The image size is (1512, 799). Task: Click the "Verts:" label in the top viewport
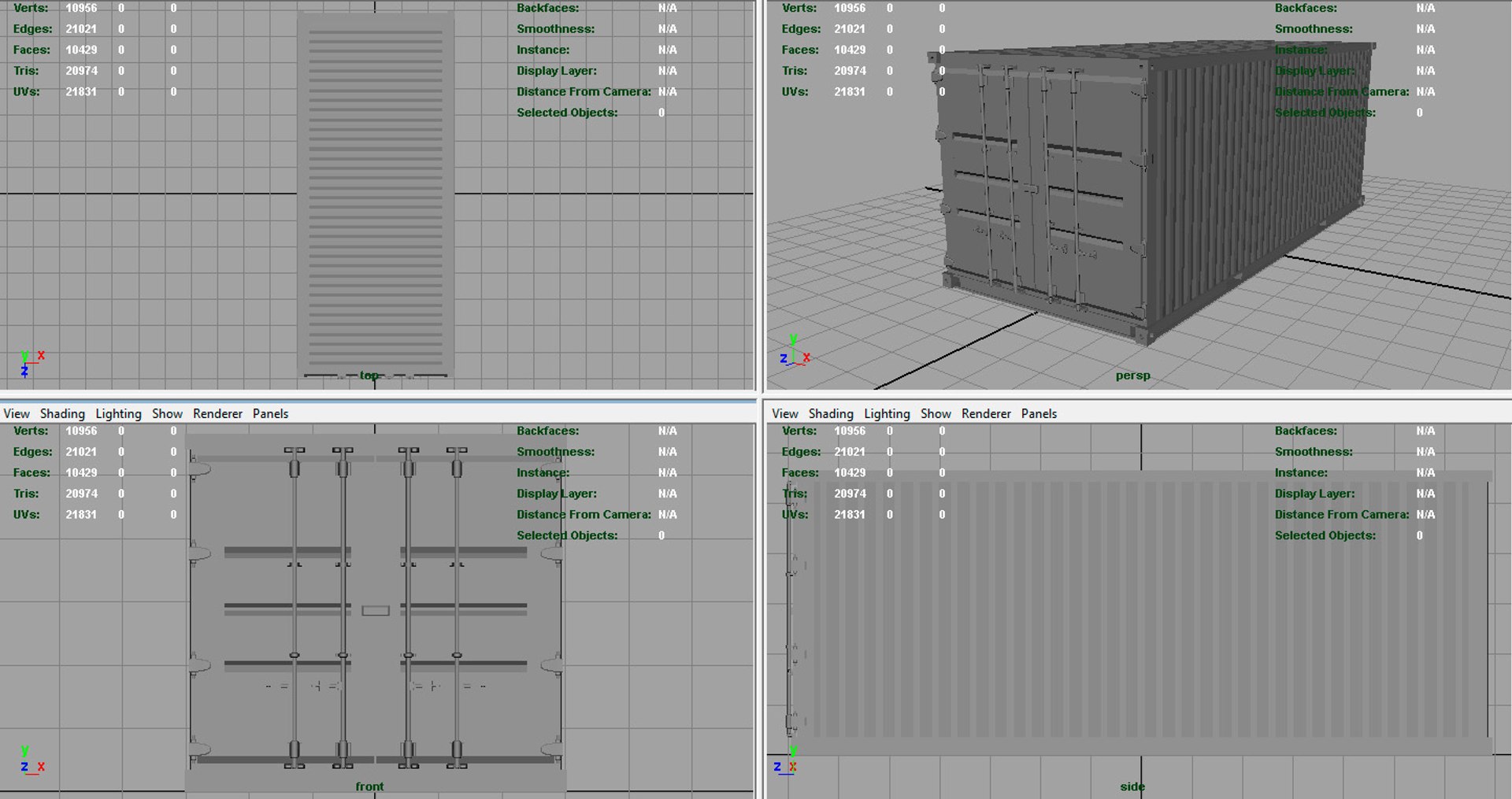pos(31,8)
